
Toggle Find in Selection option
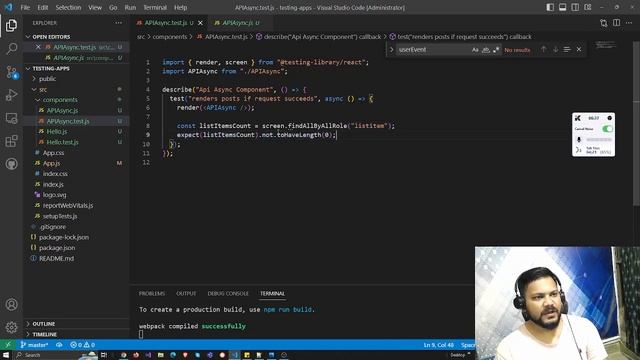point(567,49)
